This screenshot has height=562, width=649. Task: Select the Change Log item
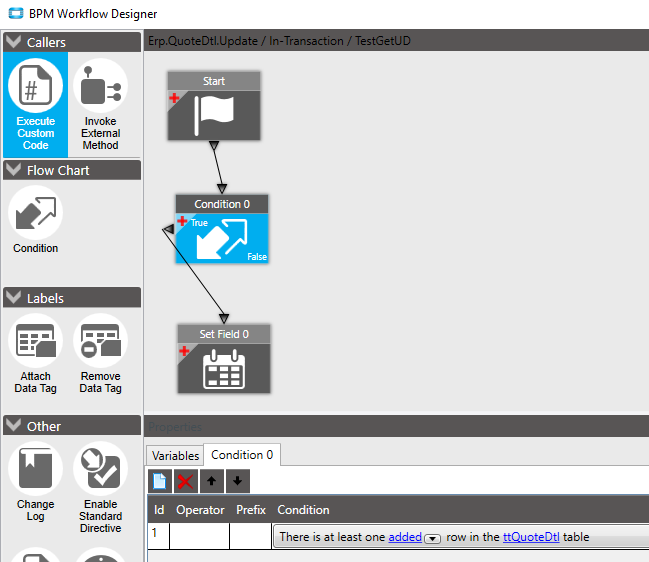coord(36,482)
